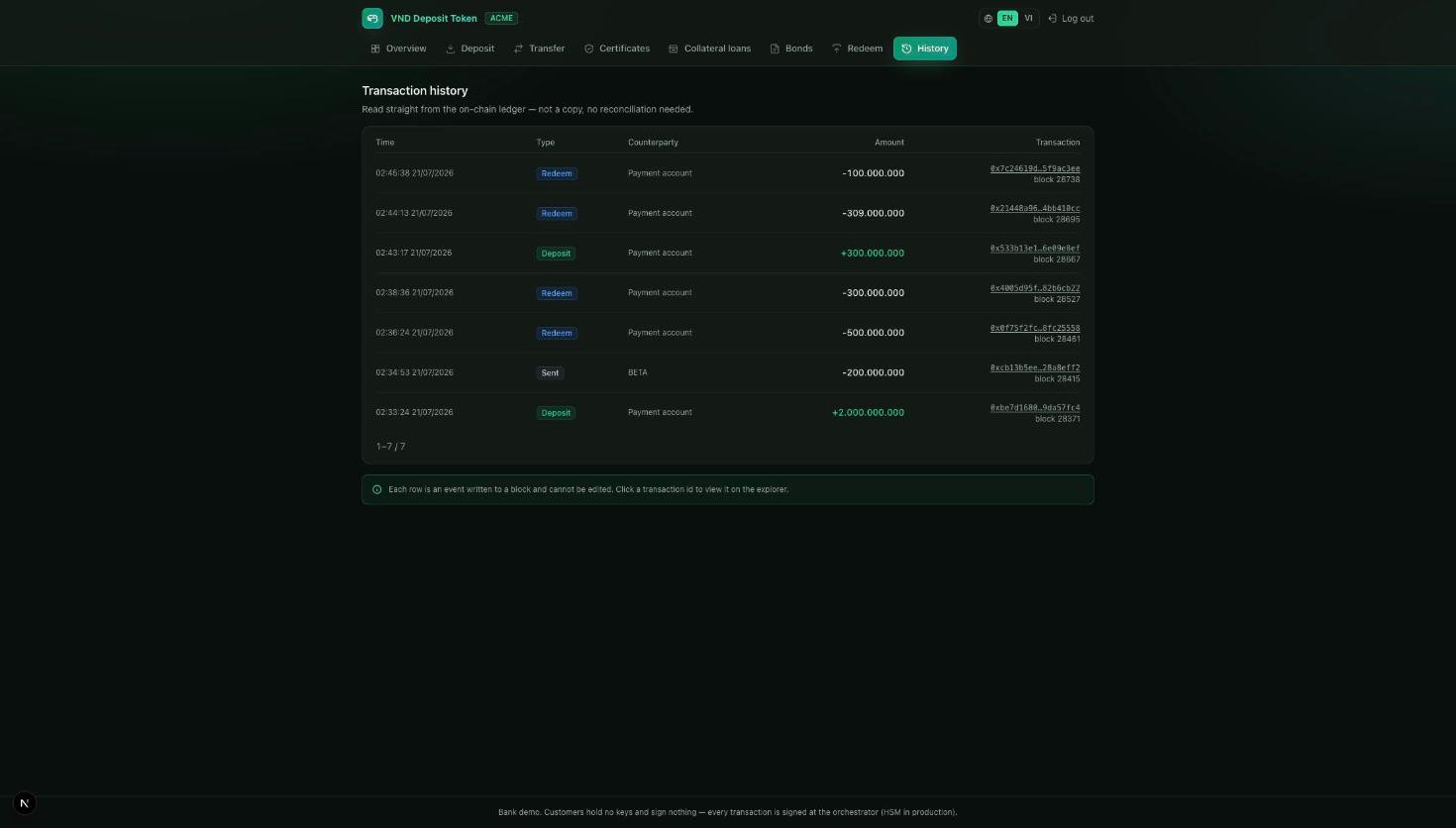This screenshot has width=1456, height=828.
Task: Select the active History tab
Action: (925, 49)
